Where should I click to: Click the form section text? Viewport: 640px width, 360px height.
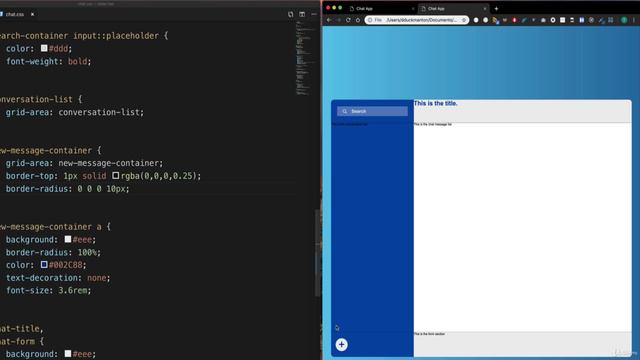point(429,334)
